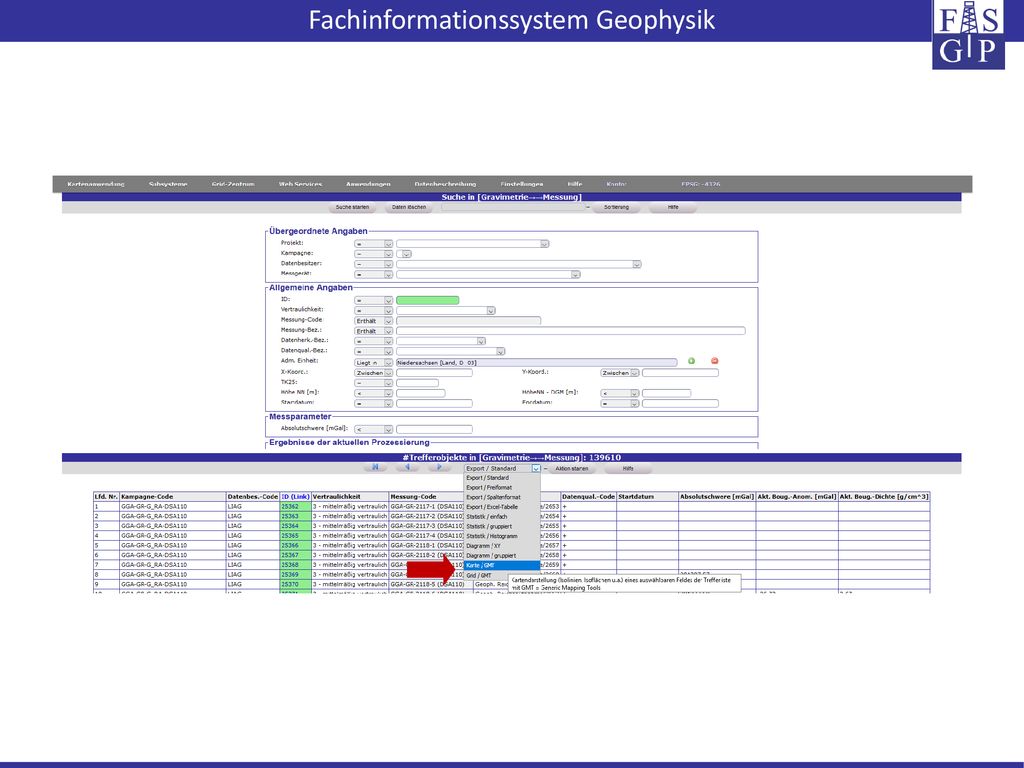Click the Hilfe button in results bar
Image resolution: width=1024 pixels, height=768 pixels.
point(628,468)
